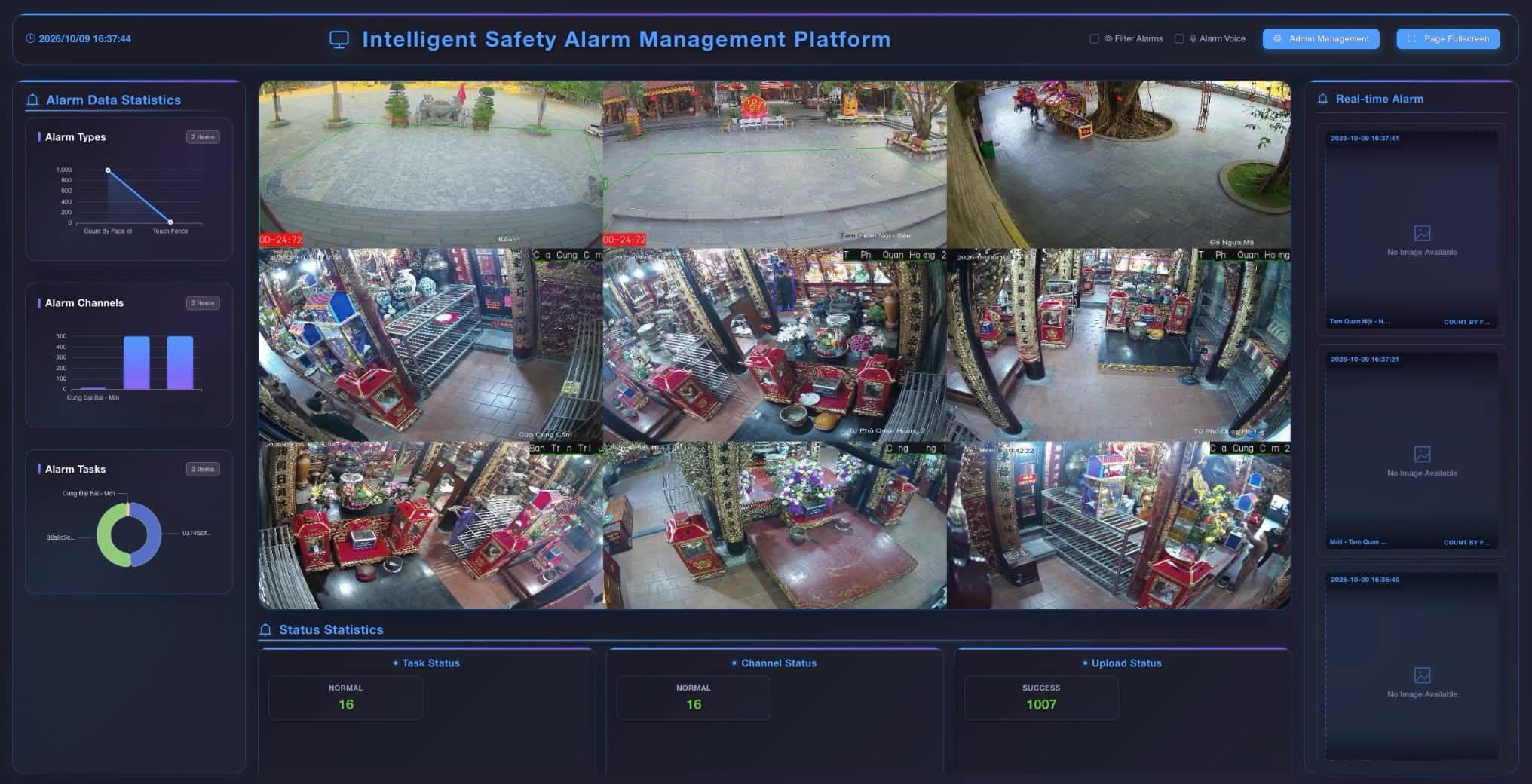Screen dimensions: 1532x784
Task: Click the microphone icon next to Alarm Voice
Action: click(x=1193, y=38)
